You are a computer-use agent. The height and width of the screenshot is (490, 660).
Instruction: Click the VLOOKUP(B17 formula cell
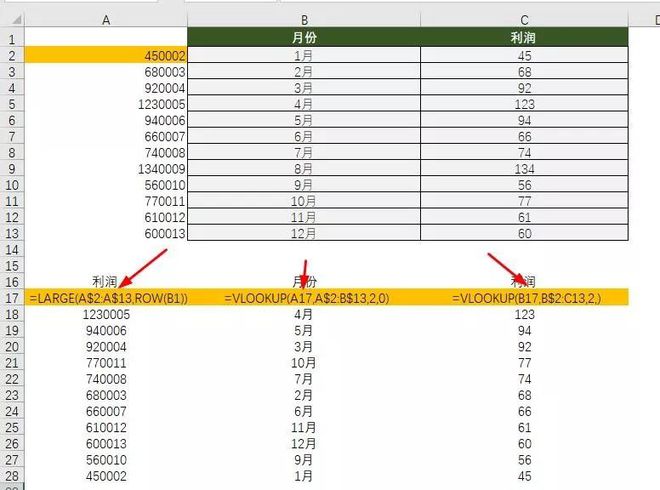point(526,298)
